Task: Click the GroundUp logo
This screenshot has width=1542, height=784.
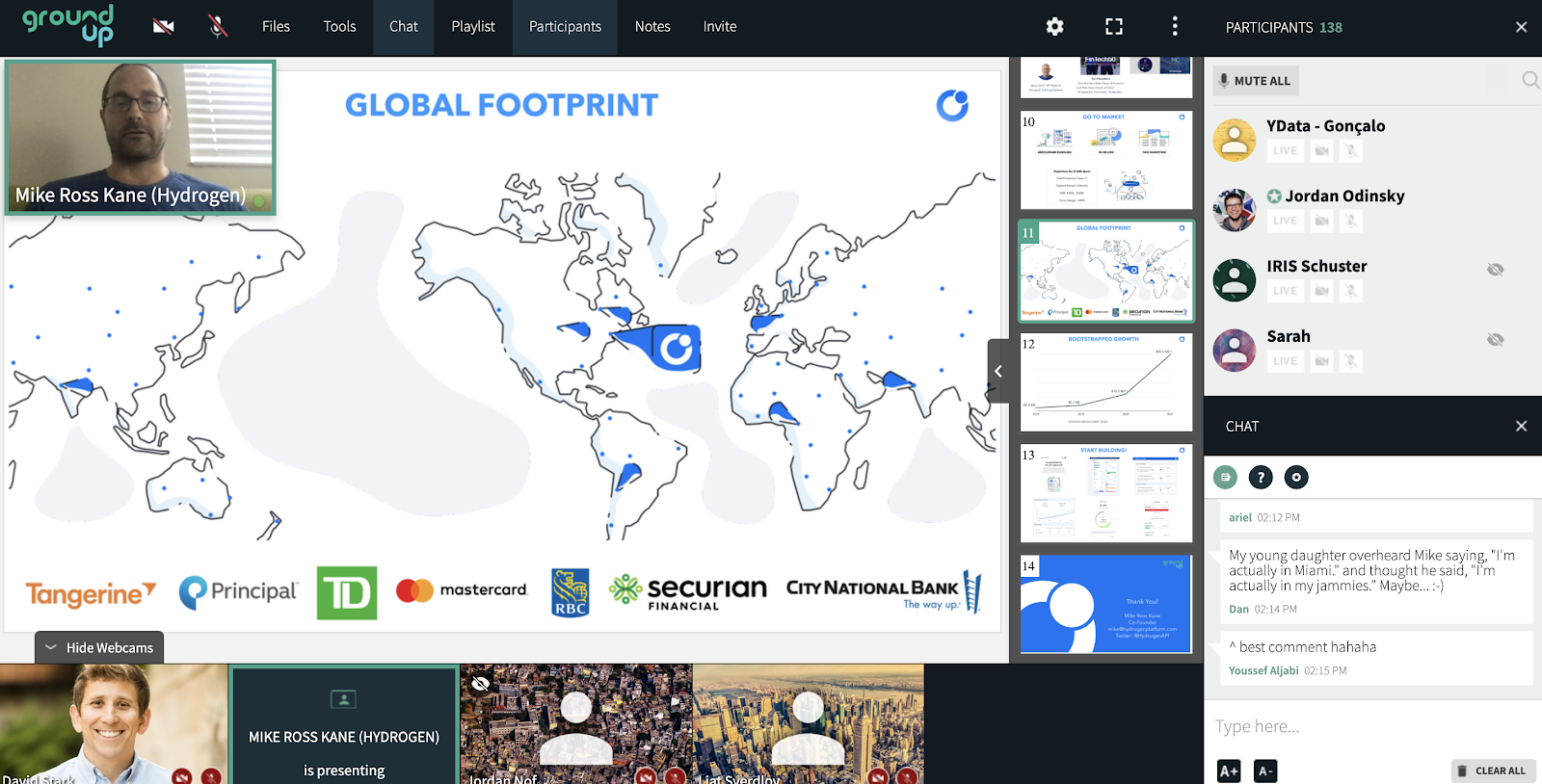Action: 68,26
